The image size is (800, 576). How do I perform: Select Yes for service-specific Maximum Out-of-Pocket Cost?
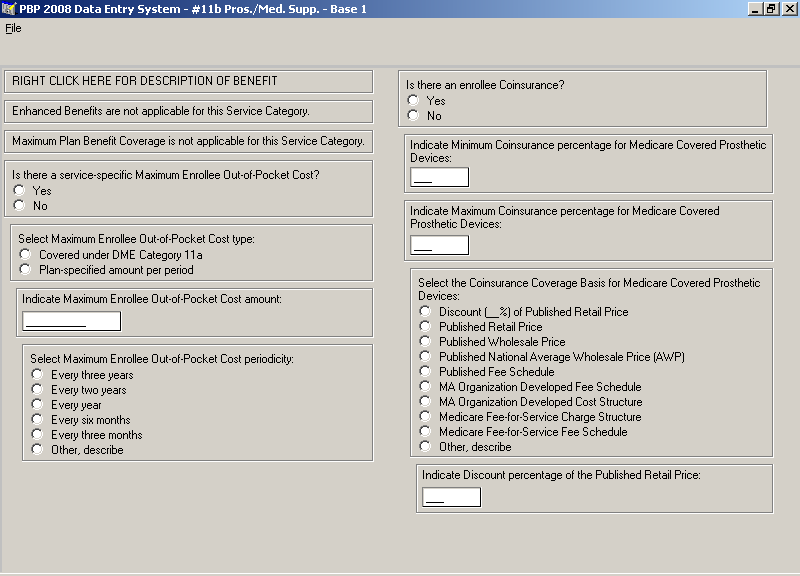tap(20, 191)
